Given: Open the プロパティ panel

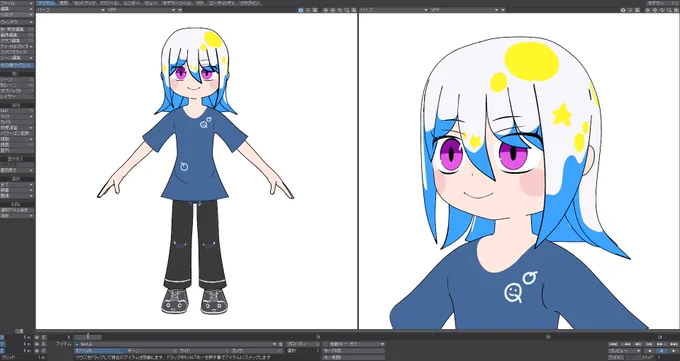Looking at the screenshot, I should 303,344.
